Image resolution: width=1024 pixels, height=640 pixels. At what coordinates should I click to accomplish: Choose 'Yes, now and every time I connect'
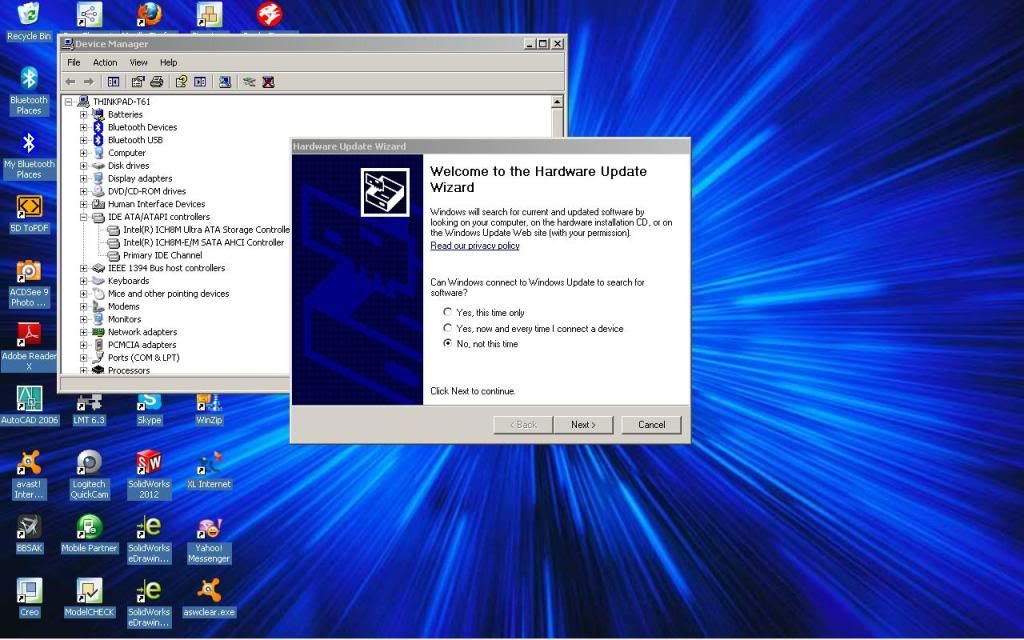448,328
